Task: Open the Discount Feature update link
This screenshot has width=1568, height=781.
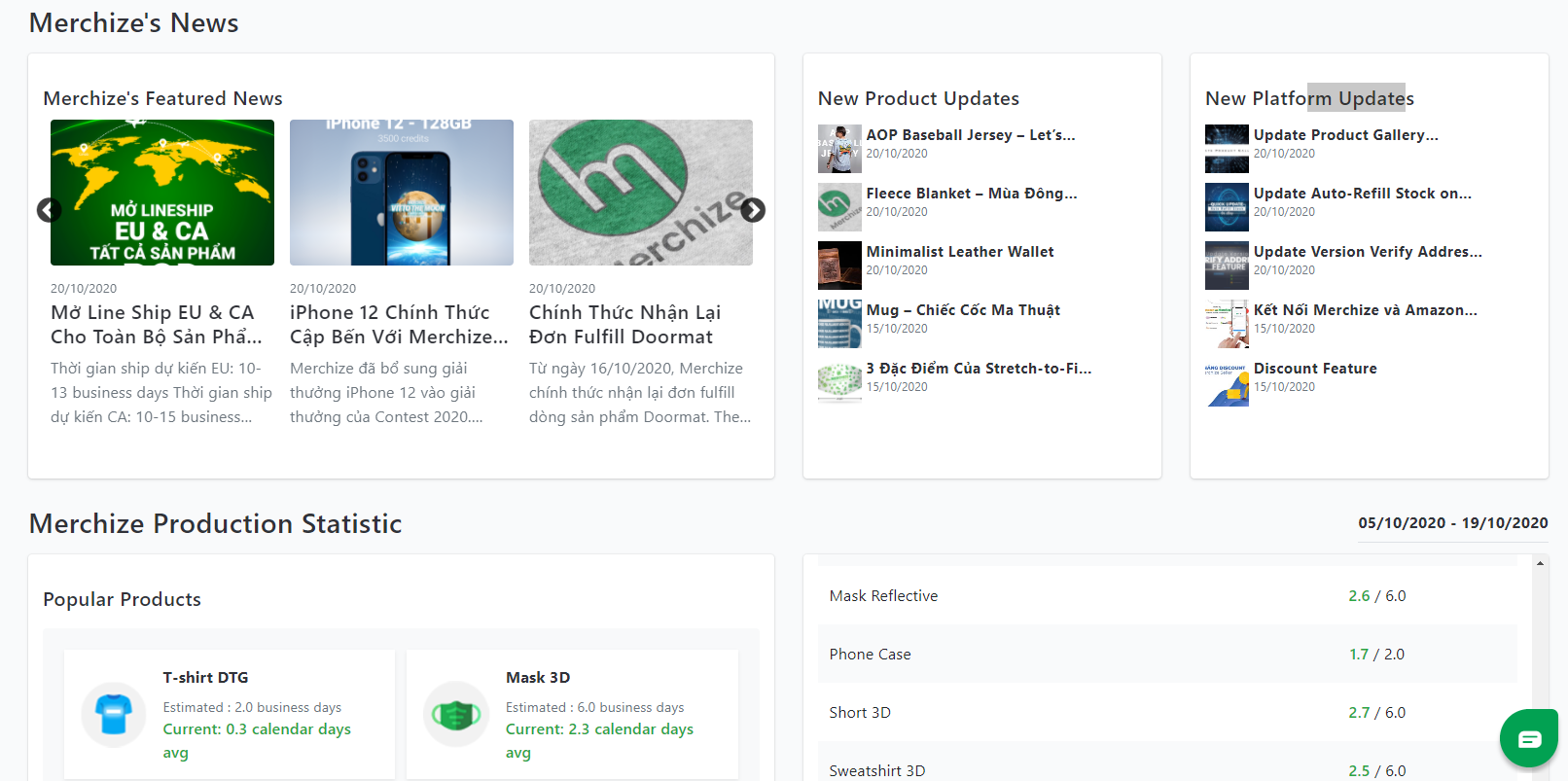Action: (x=1315, y=369)
